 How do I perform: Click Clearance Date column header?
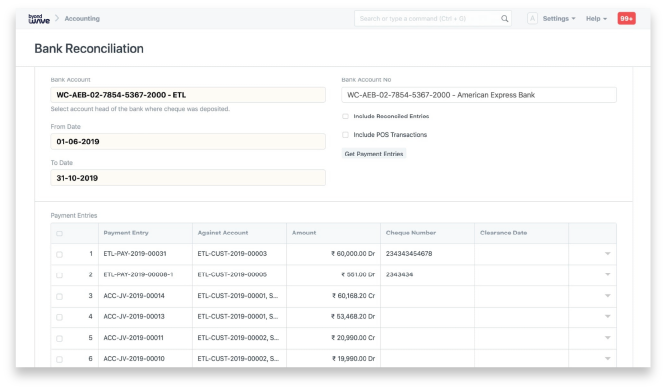click(x=503, y=233)
